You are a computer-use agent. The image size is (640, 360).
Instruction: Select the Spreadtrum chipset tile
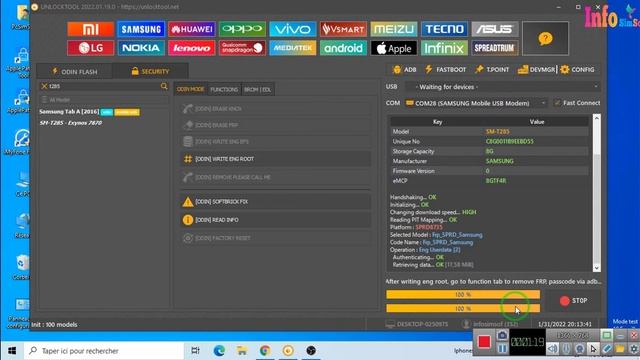click(x=495, y=48)
